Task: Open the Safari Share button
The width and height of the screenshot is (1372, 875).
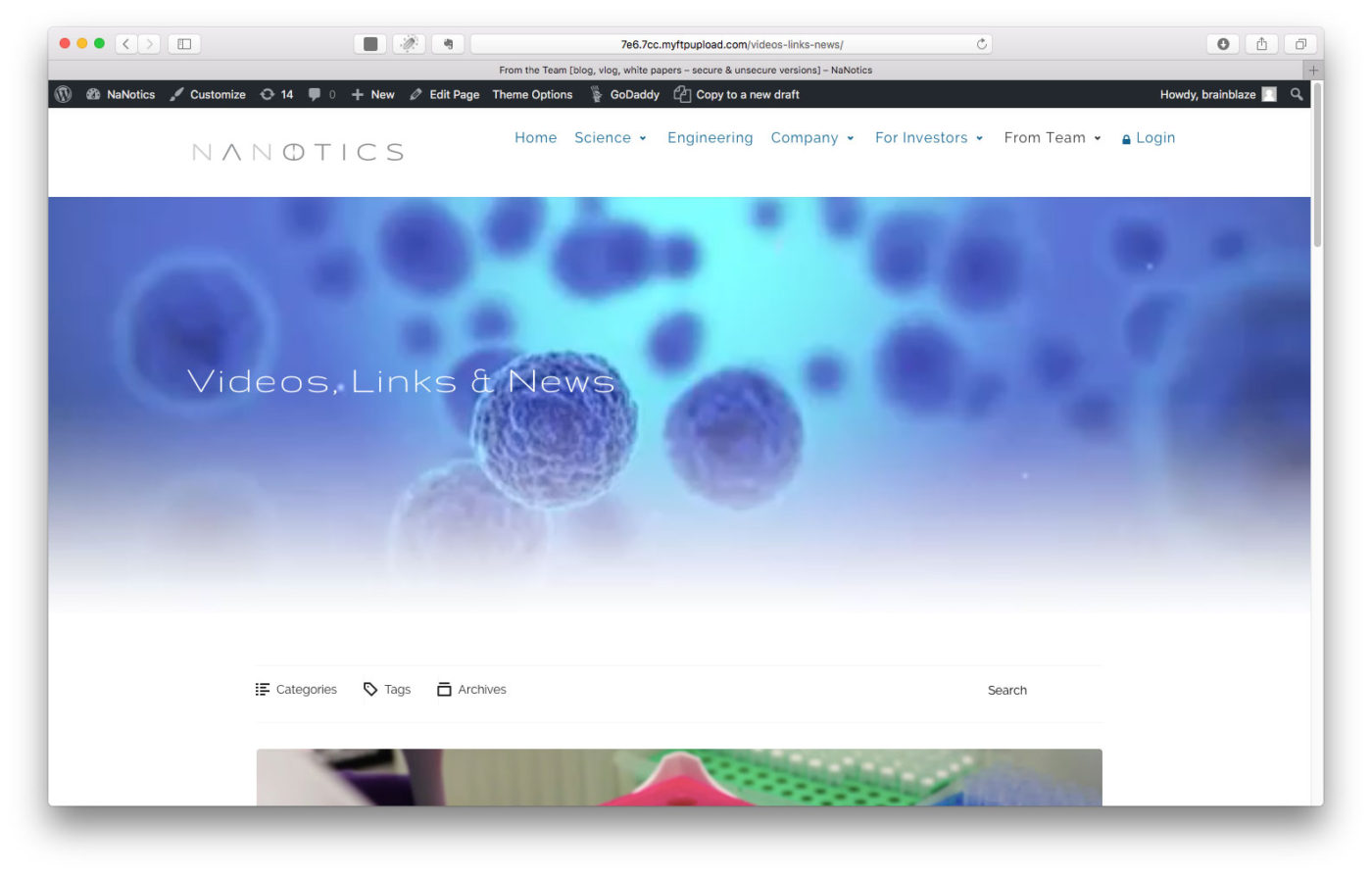Action: 1262,43
